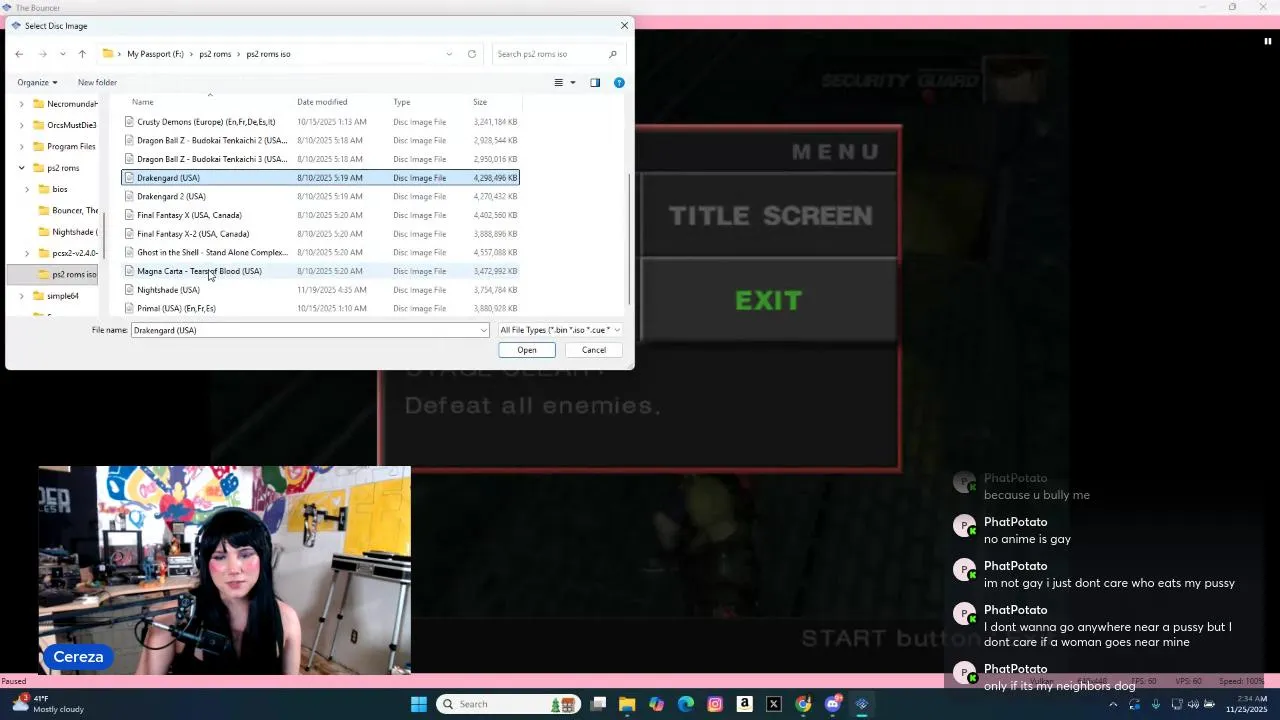Go forward in the file dialog navigation
The height and width of the screenshot is (720, 1280).
point(42,54)
